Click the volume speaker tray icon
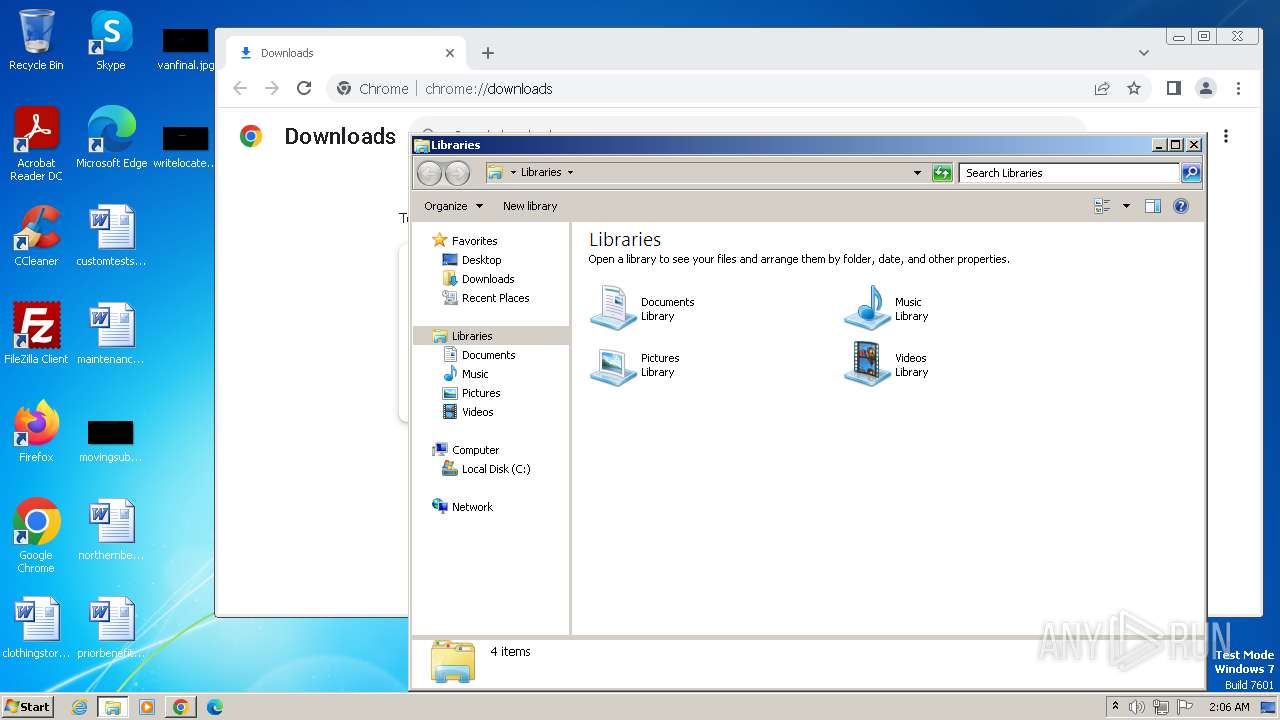 1137,707
